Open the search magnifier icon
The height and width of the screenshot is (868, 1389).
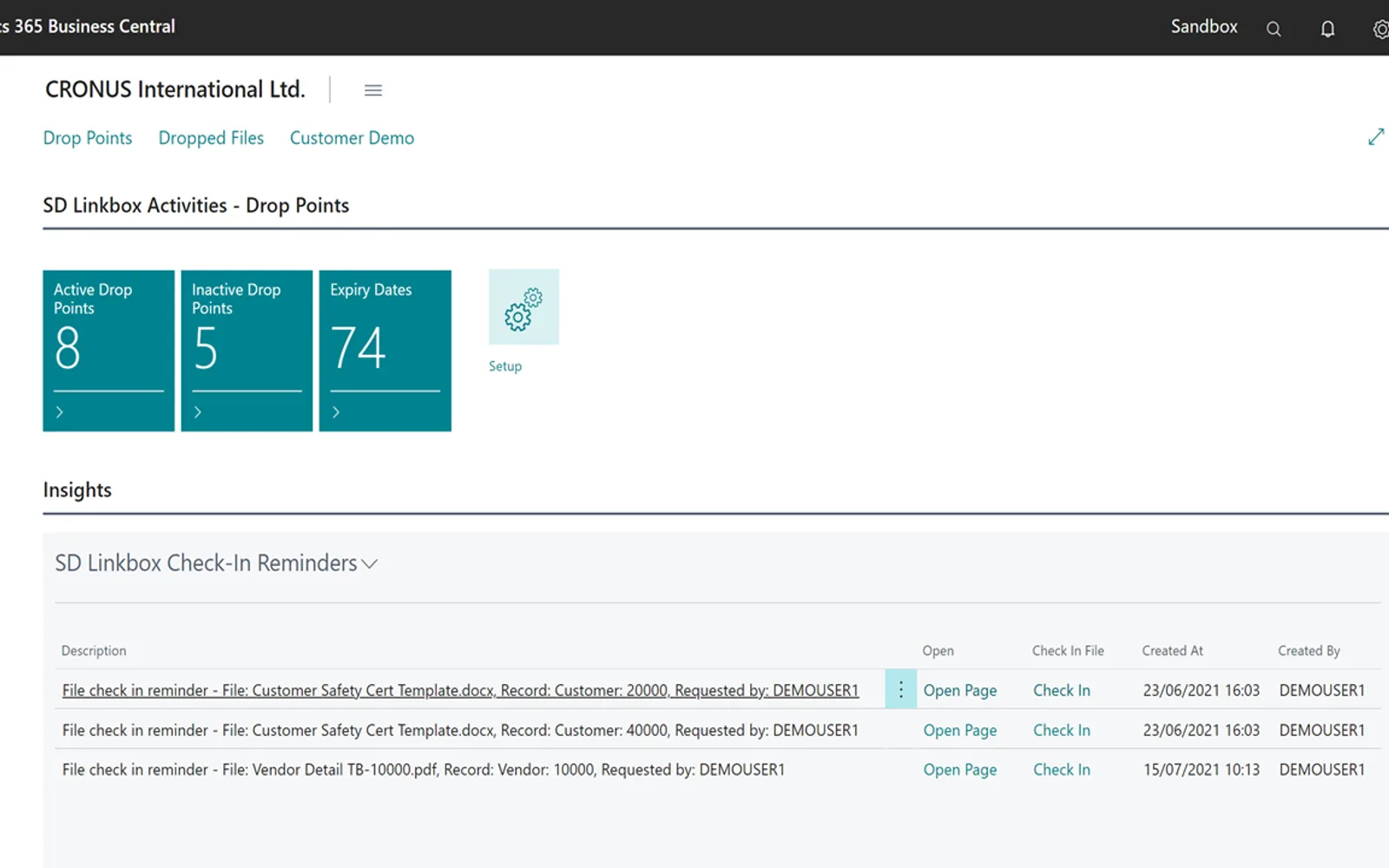tap(1274, 29)
